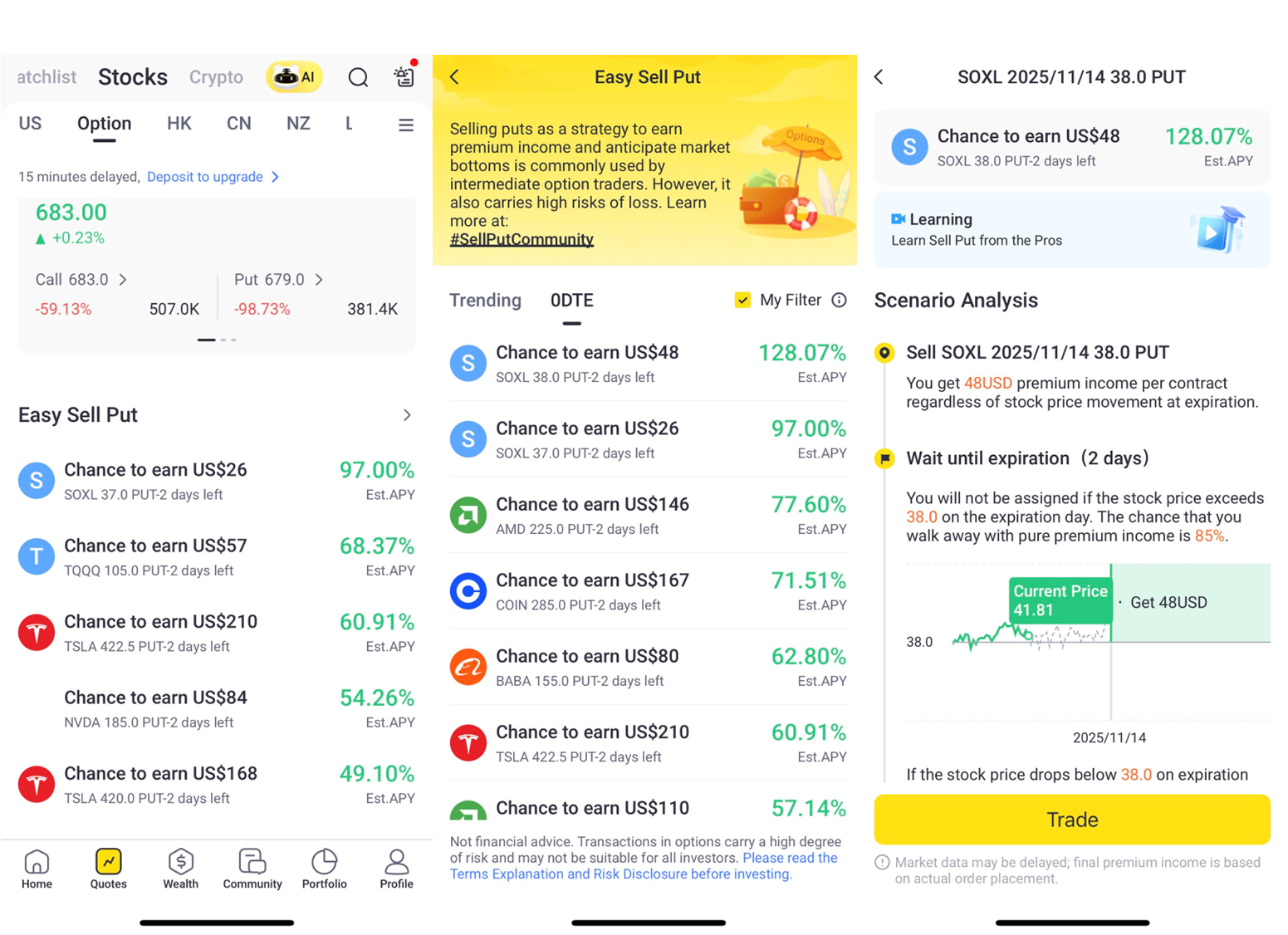Open Deposit to upgrade link
The image size is (1288, 935).
point(205,177)
